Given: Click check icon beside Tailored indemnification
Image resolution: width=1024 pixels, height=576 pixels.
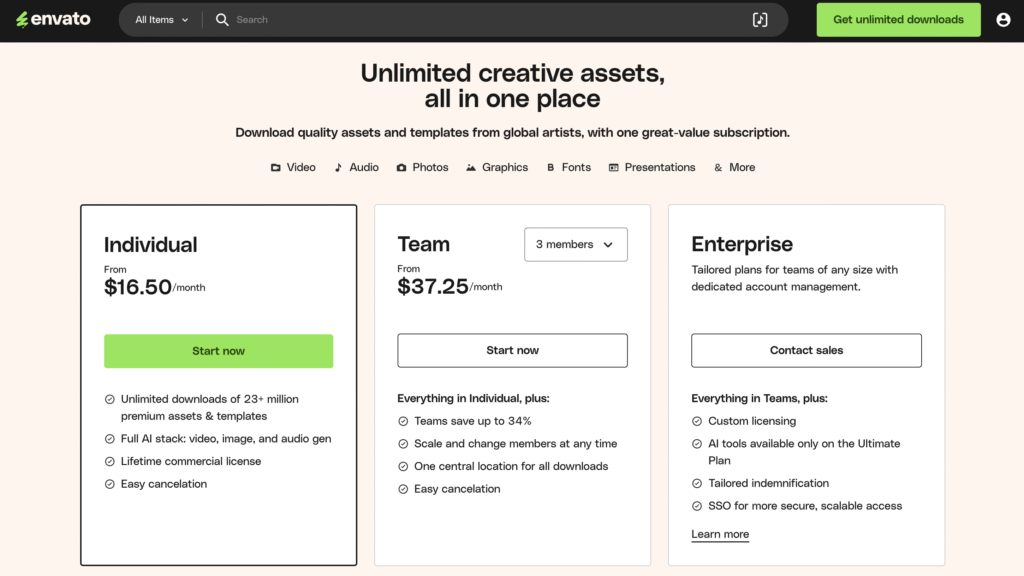Looking at the screenshot, I should pyautogui.click(x=697, y=484).
